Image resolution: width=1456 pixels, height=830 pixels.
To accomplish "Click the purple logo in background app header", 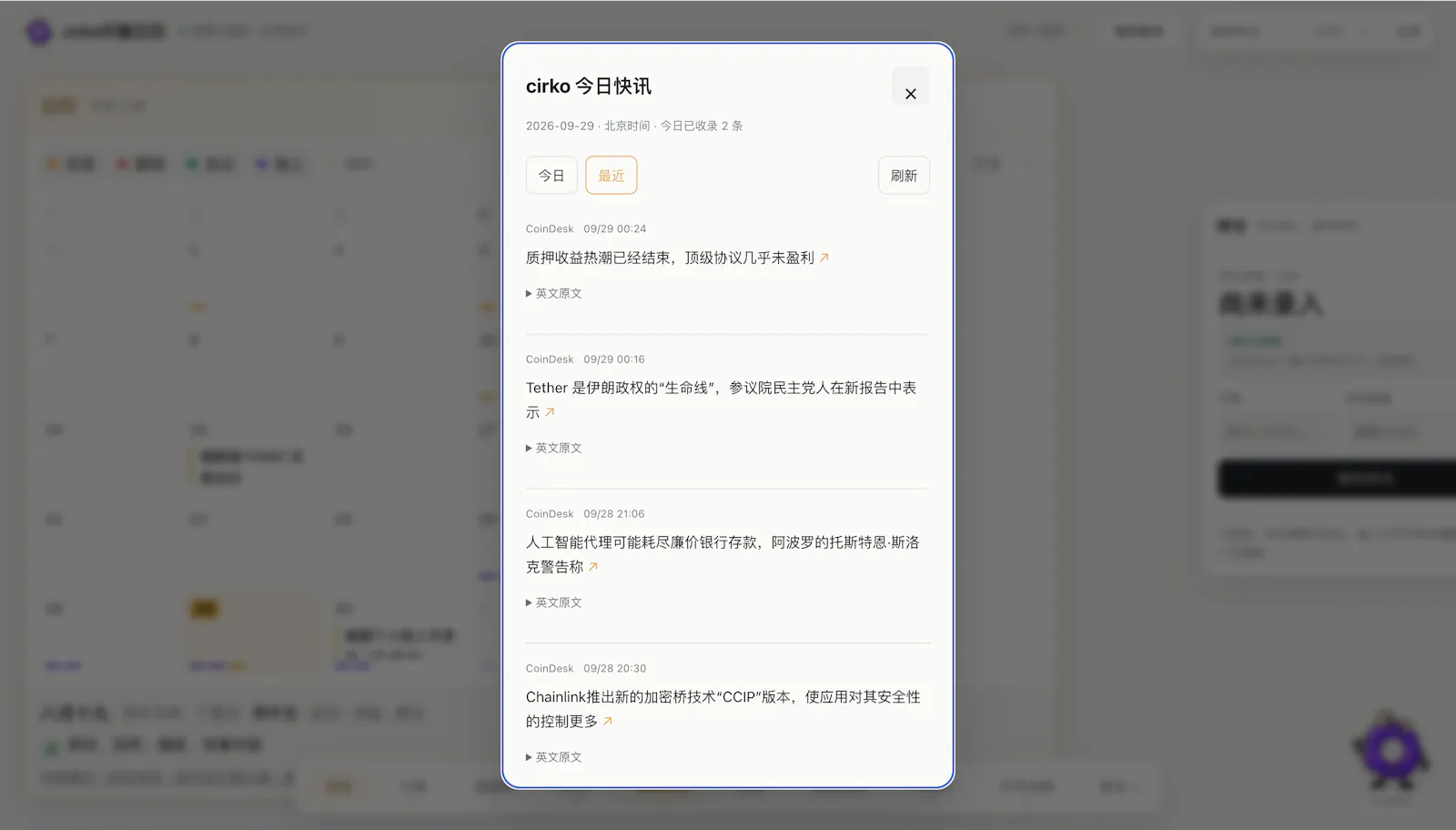I will [38, 31].
